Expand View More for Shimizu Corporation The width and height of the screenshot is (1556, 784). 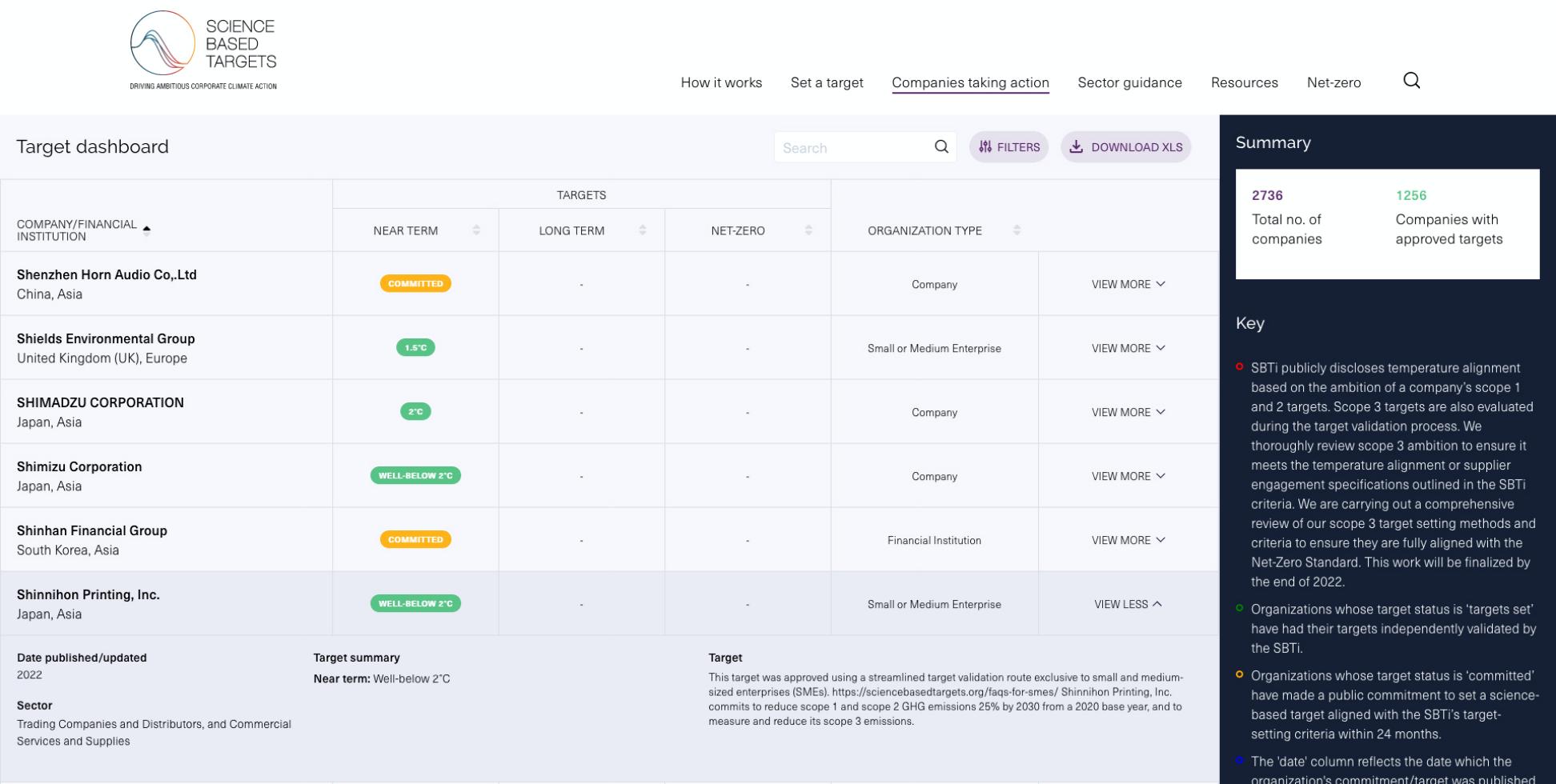pyautogui.click(x=1128, y=476)
